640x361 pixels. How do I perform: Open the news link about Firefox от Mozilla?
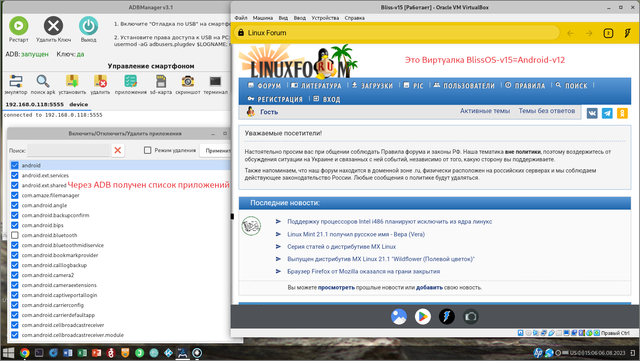(363, 272)
